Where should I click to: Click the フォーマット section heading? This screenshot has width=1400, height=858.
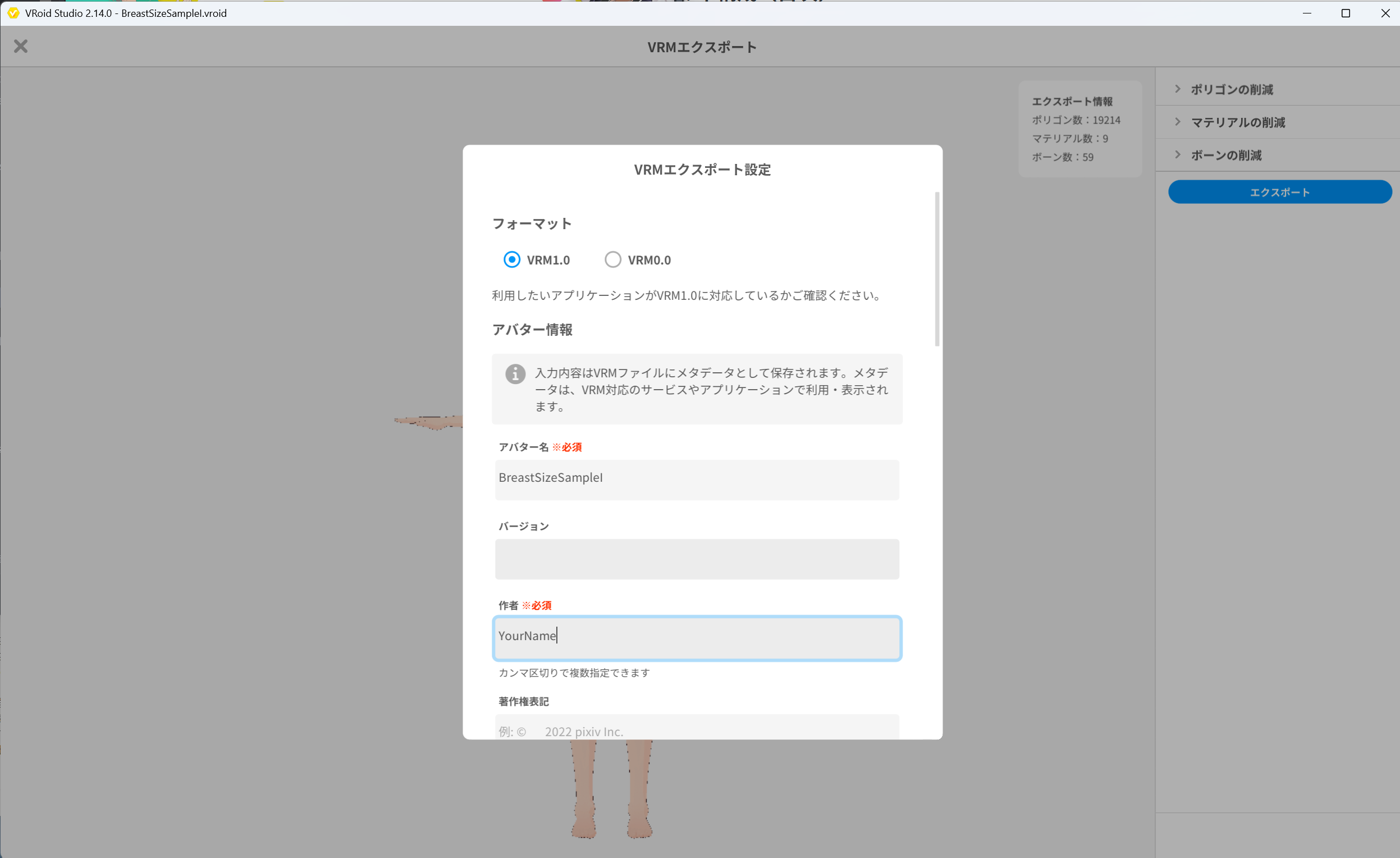pos(532,224)
